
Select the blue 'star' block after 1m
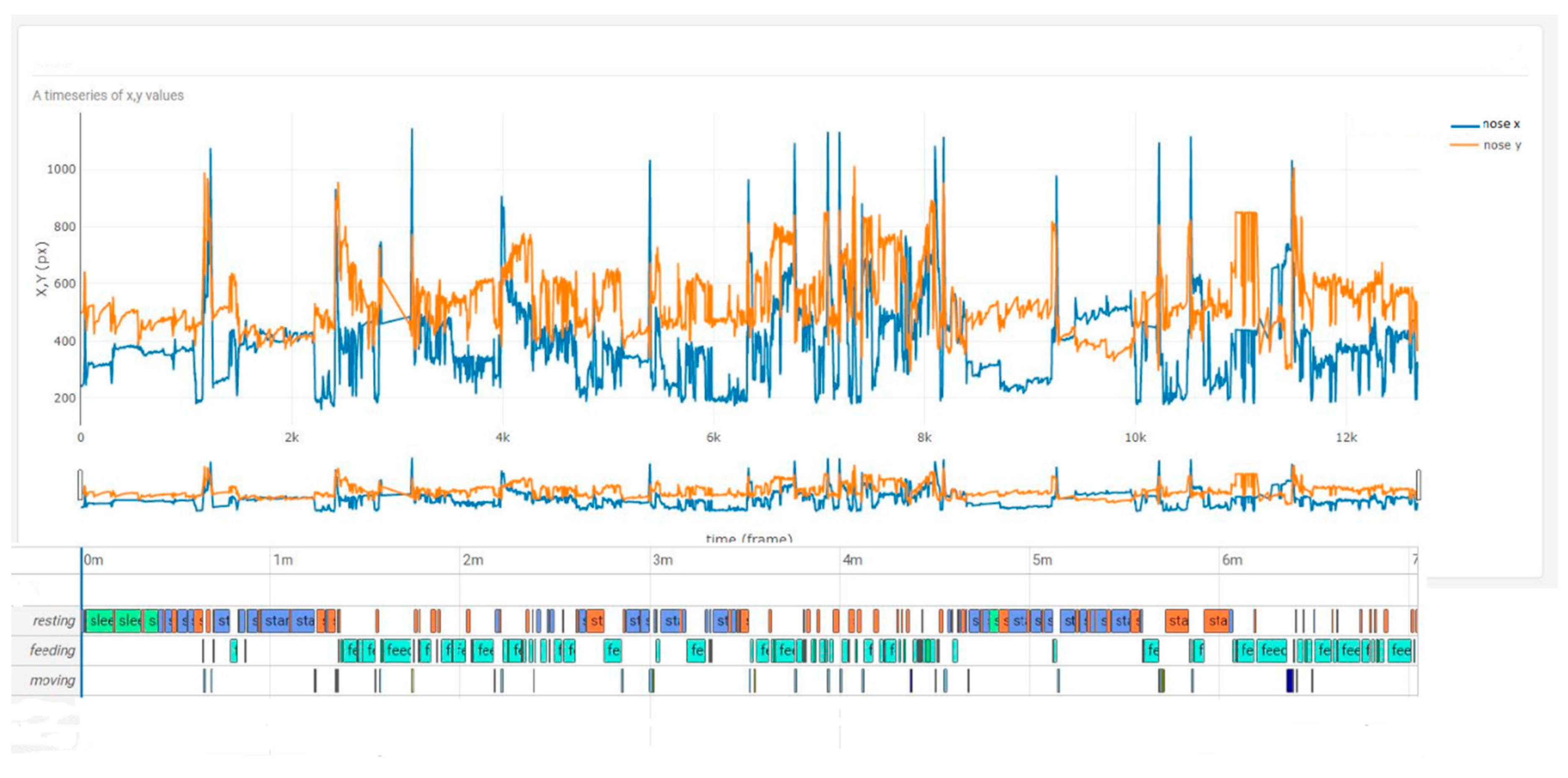coord(276,620)
